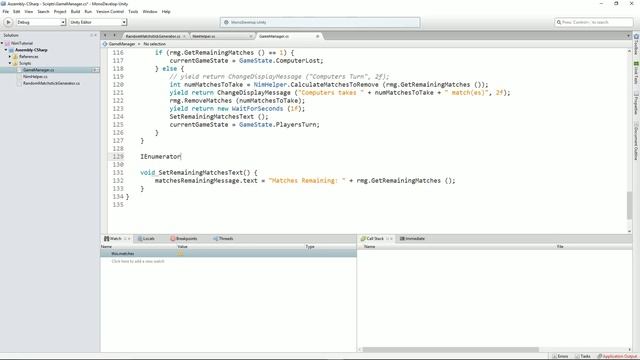Open the Version Control menu
The height and width of the screenshot is (360, 640).
[110, 11]
